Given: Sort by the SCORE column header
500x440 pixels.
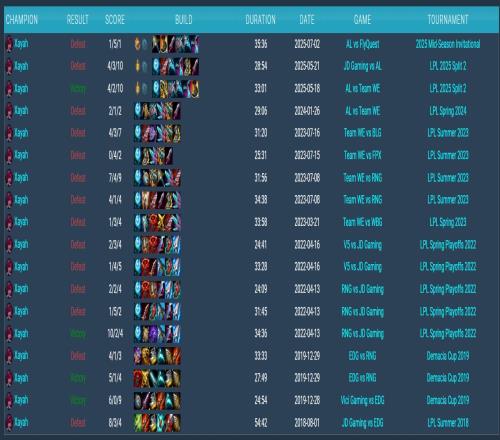Looking at the screenshot, I should pos(115,20).
